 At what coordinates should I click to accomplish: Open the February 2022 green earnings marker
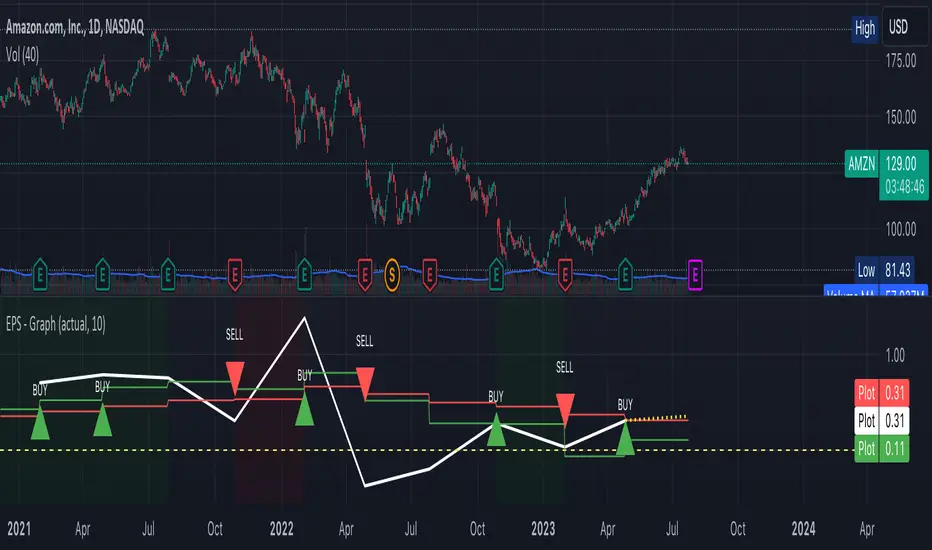click(304, 275)
